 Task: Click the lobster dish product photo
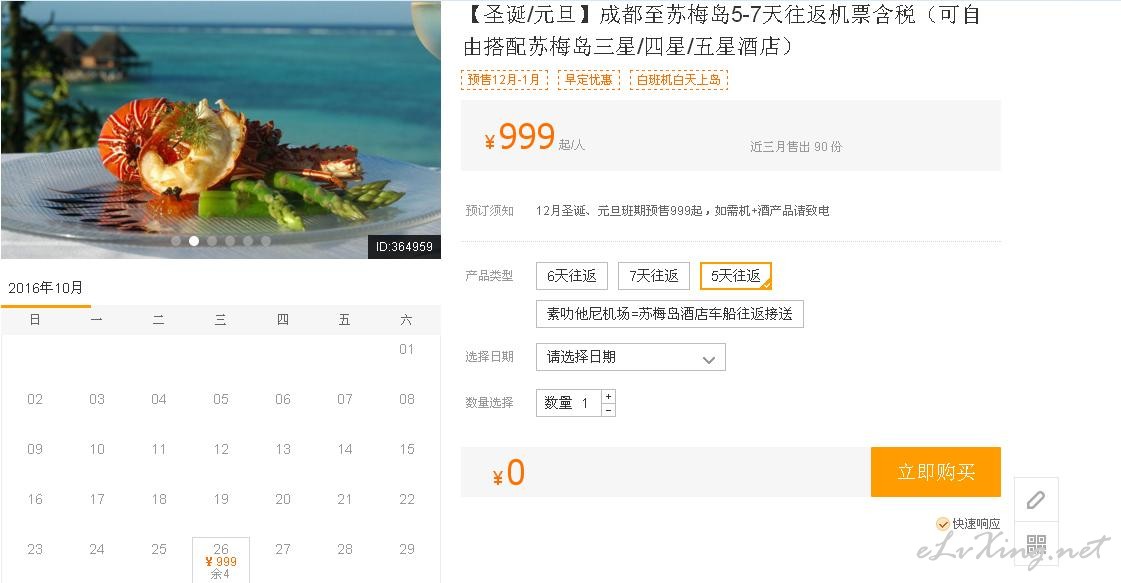[x=220, y=129]
